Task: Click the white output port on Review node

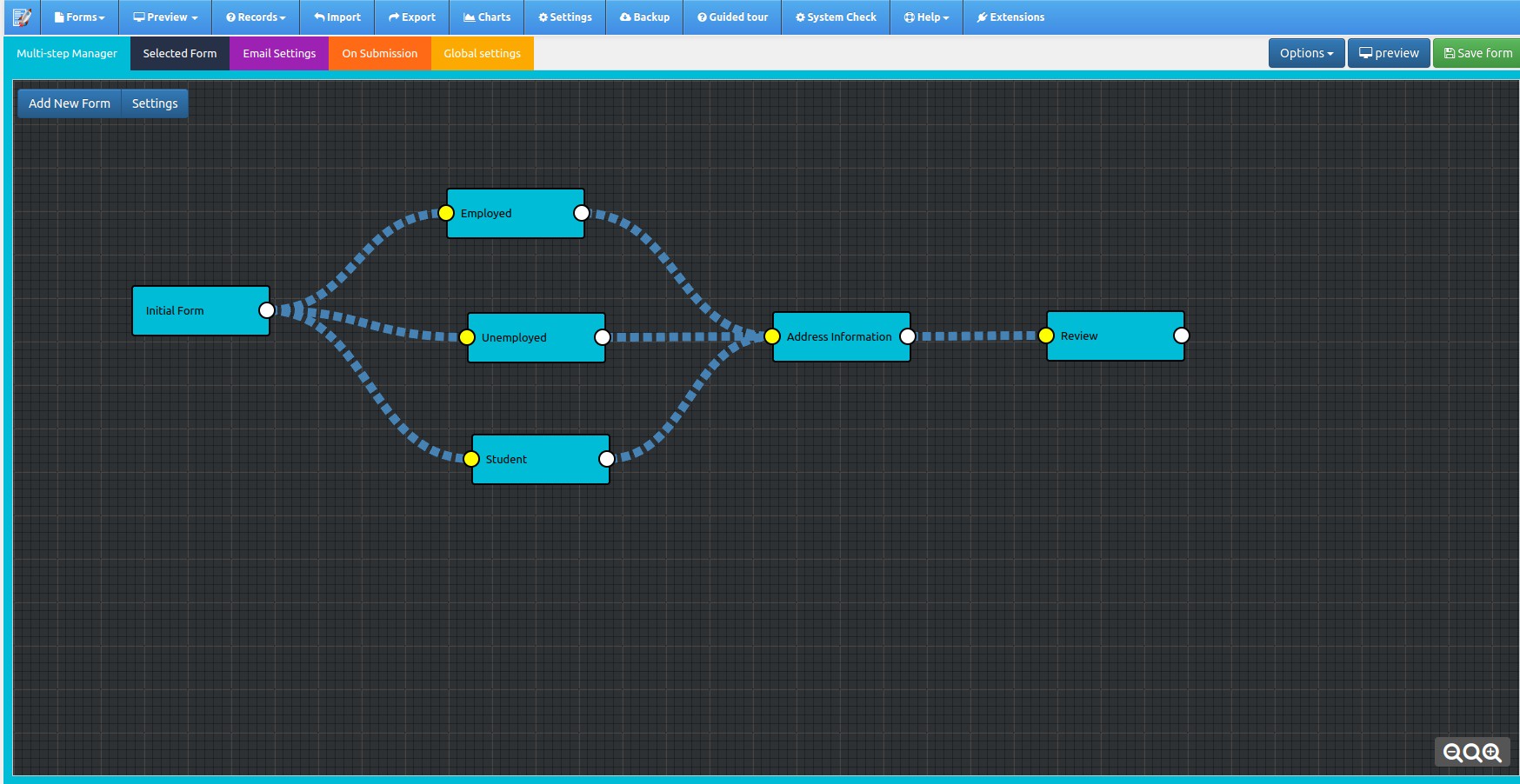Action: pos(1181,336)
